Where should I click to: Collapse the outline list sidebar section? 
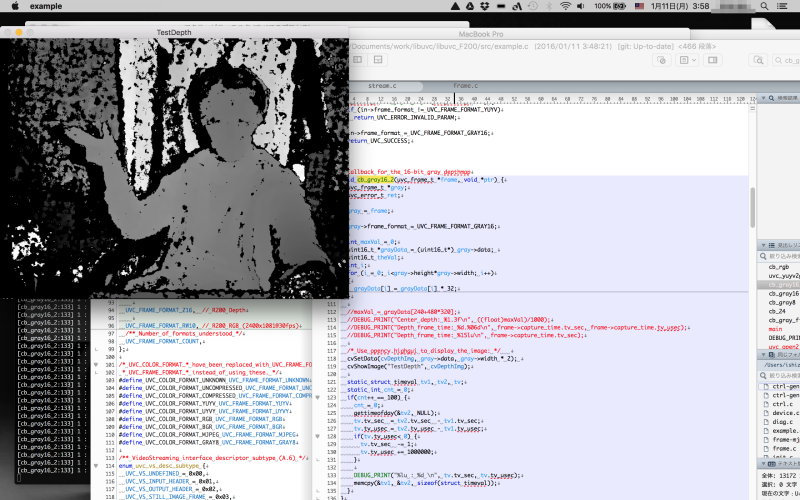(763, 245)
